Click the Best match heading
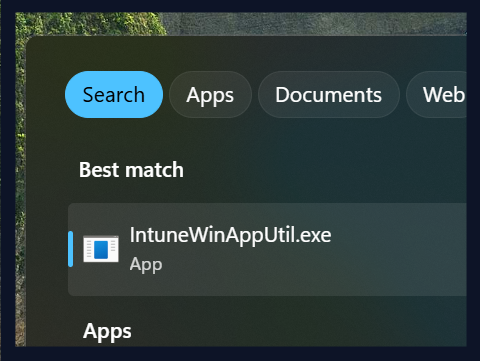This screenshot has width=480, height=361. 131,170
